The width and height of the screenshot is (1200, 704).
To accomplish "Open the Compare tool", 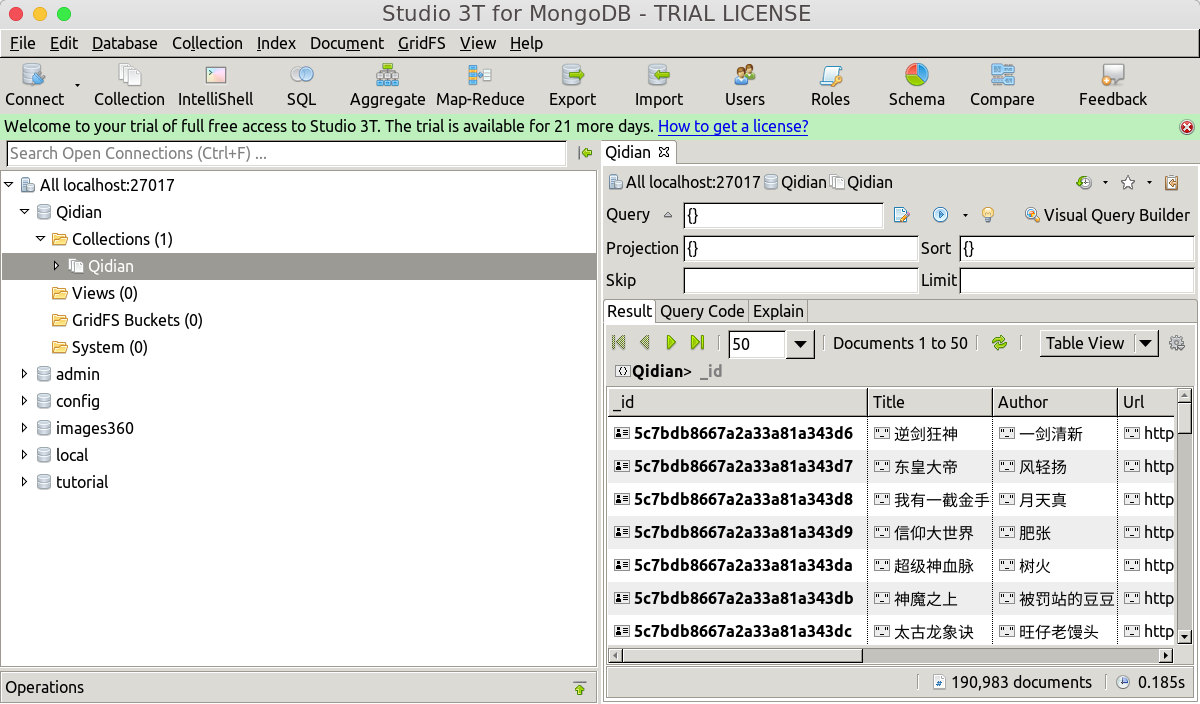I will coord(1002,85).
